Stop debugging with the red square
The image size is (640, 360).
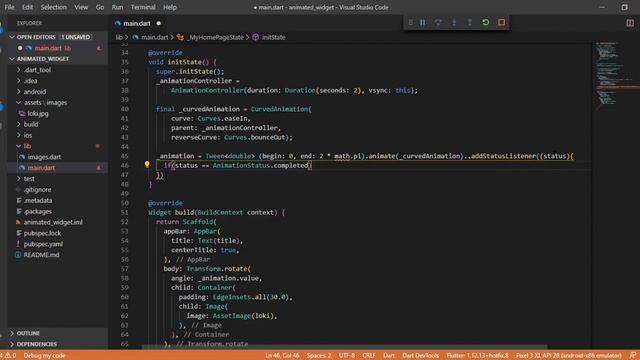pos(501,22)
